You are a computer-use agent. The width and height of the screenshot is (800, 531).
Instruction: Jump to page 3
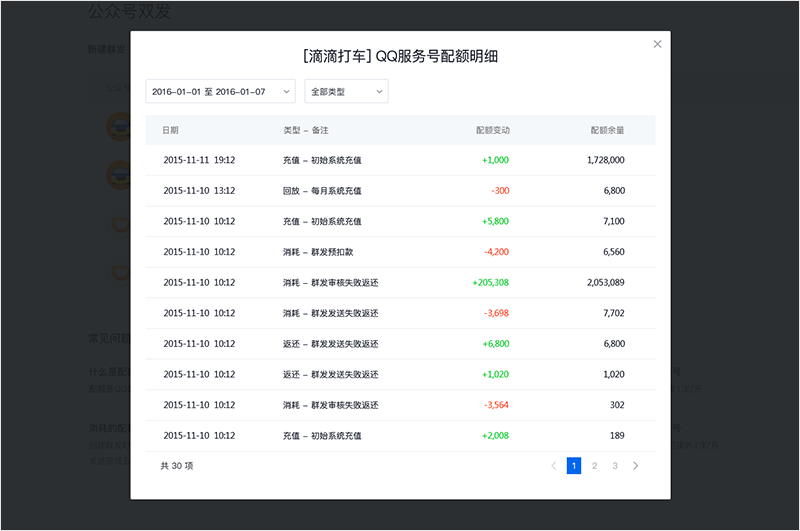click(615, 465)
